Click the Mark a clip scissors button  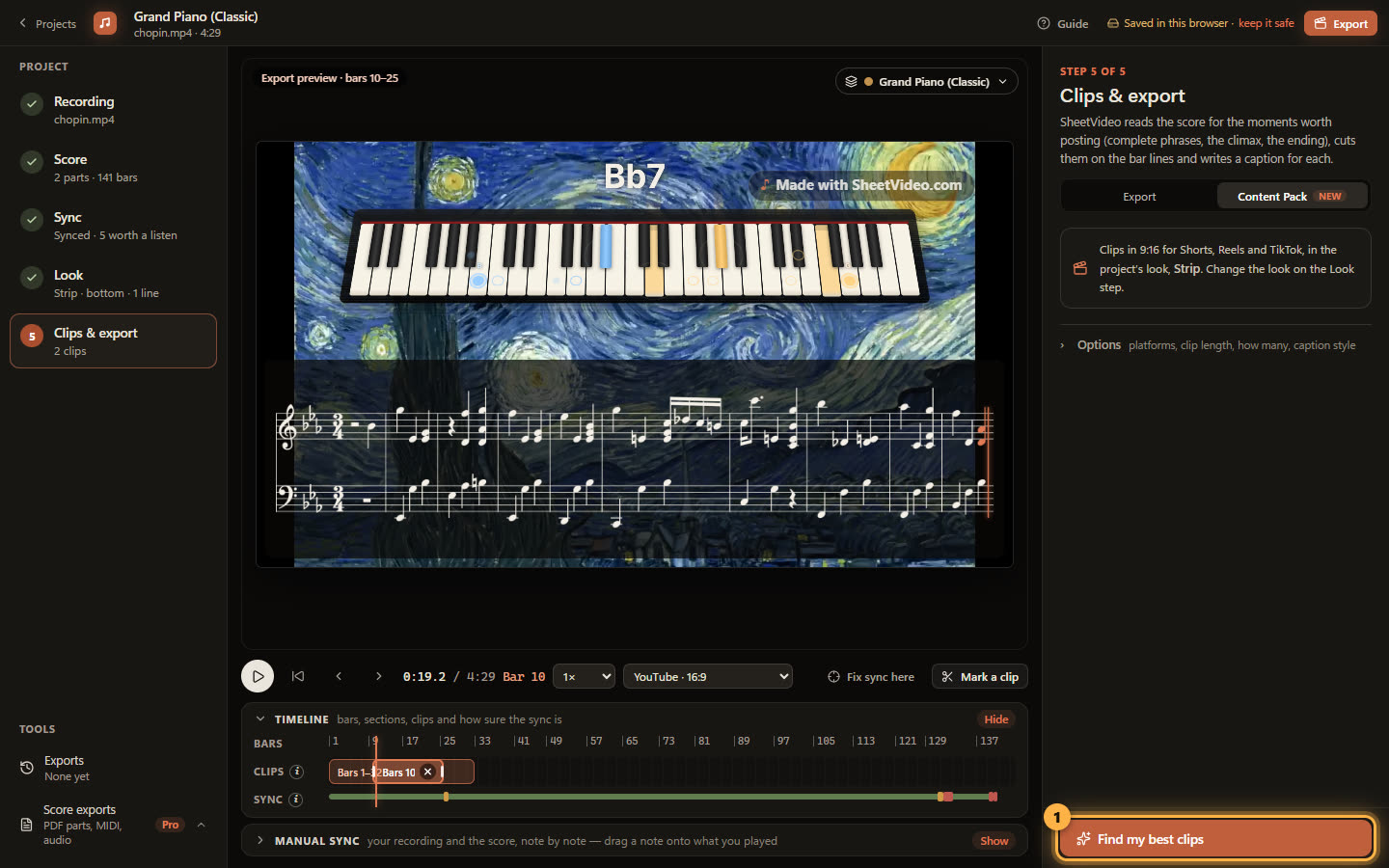(x=980, y=677)
